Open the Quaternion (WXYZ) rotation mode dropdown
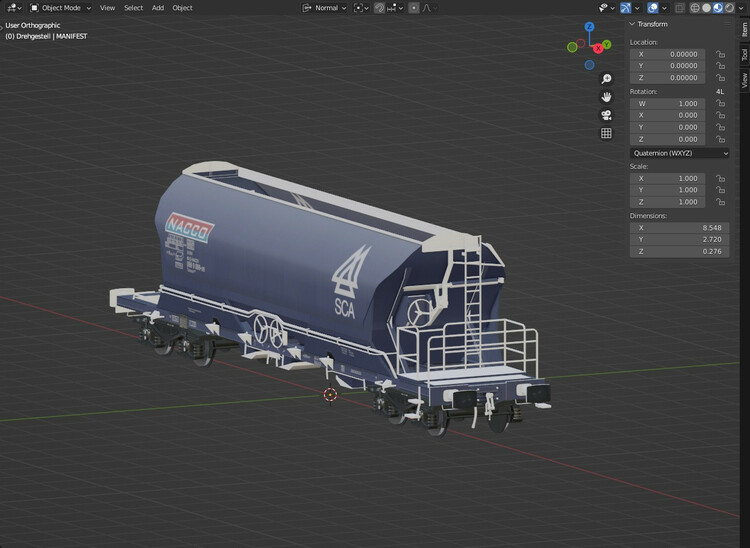The image size is (750, 548). 680,153
